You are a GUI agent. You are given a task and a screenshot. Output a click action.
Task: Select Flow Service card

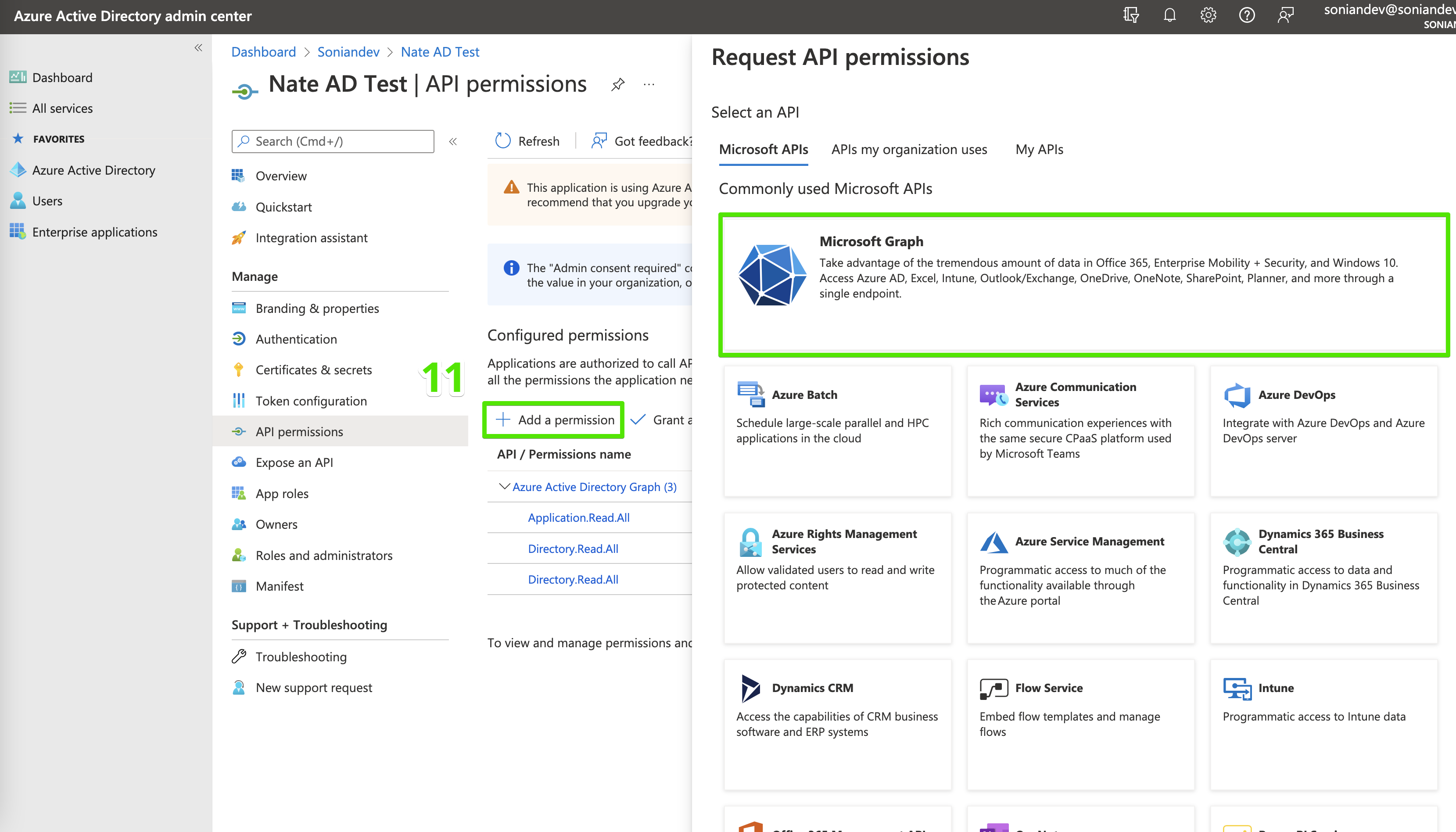point(1080,724)
